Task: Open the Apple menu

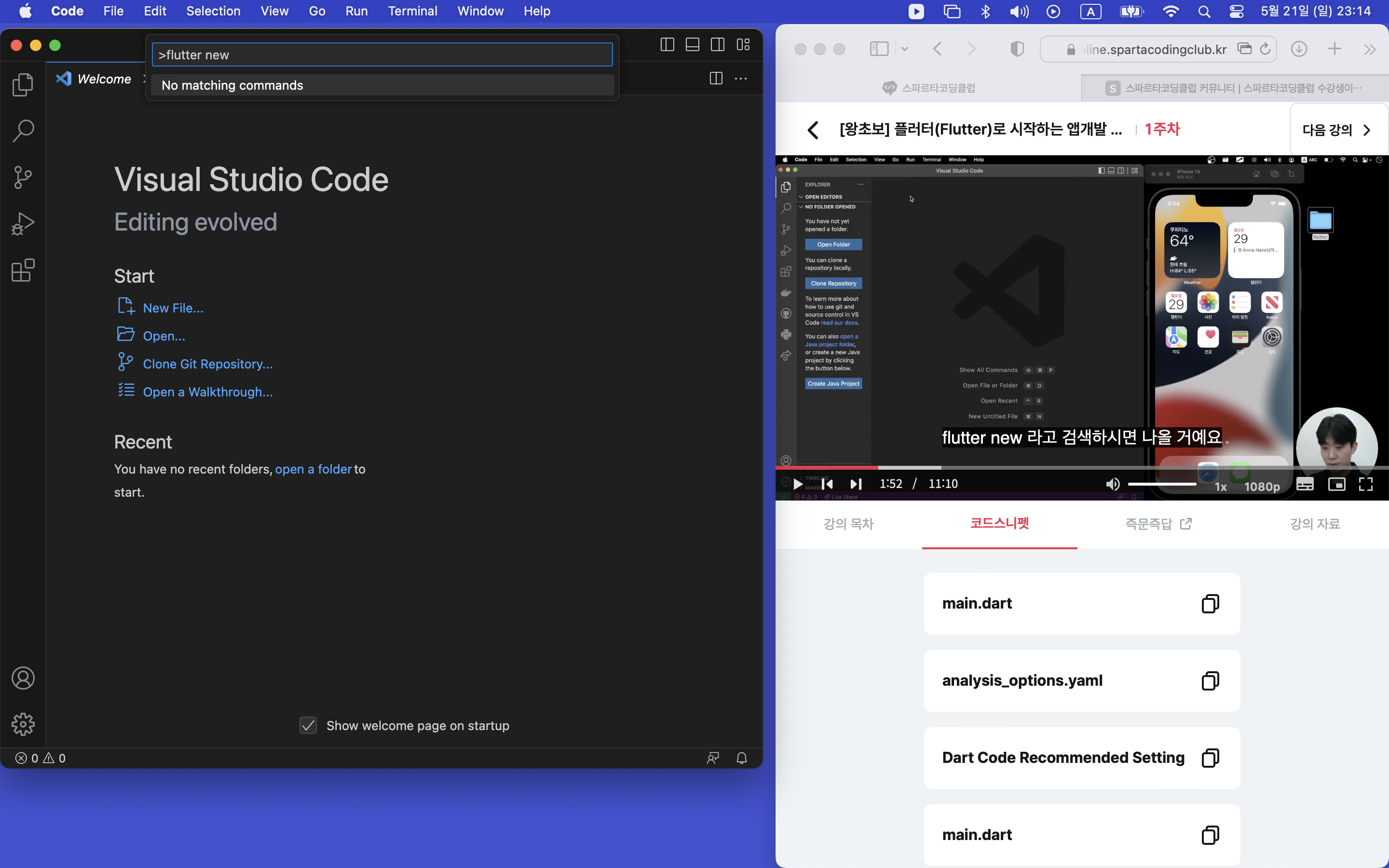Action: point(25,11)
